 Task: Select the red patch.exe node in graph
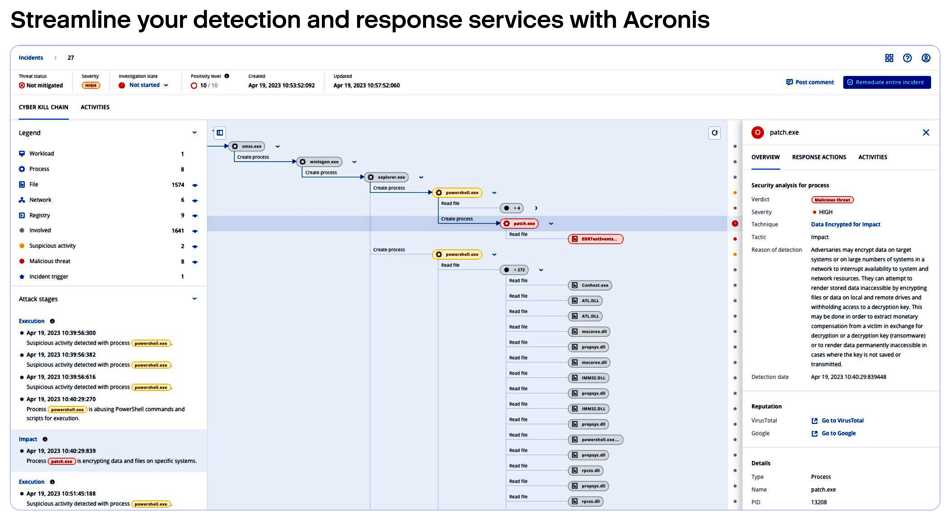tap(520, 223)
